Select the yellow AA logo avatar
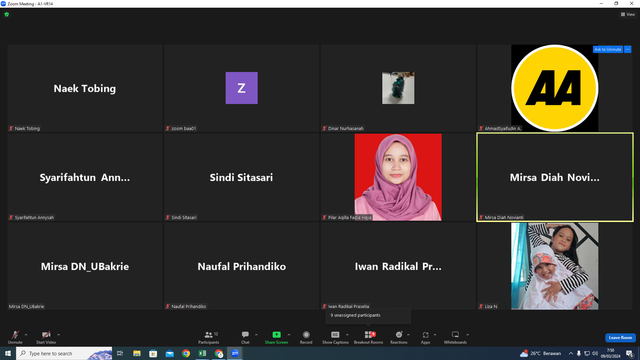640x360 pixels. [555, 88]
